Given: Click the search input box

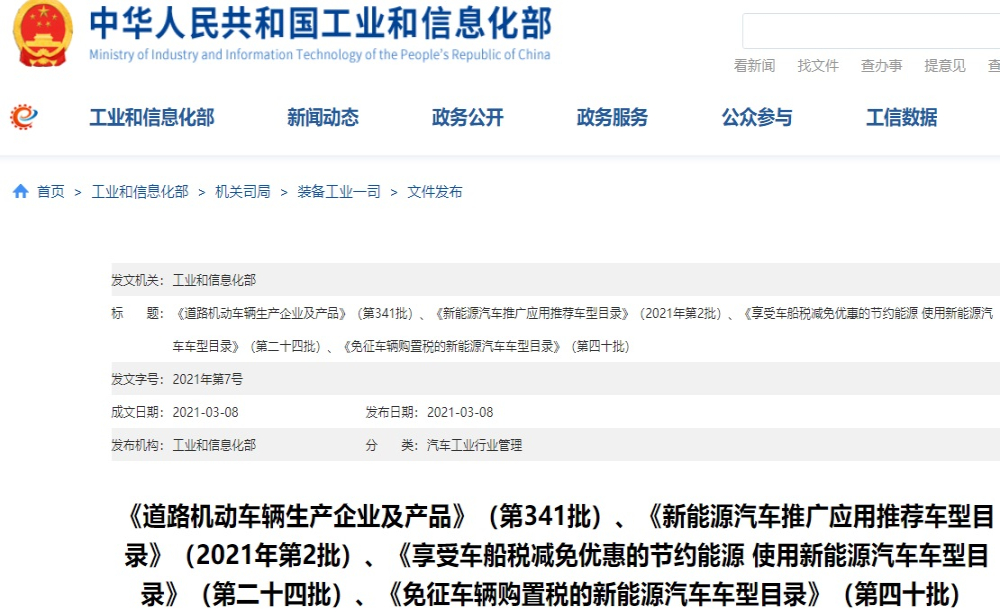Looking at the screenshot, I should coord(871,31).
